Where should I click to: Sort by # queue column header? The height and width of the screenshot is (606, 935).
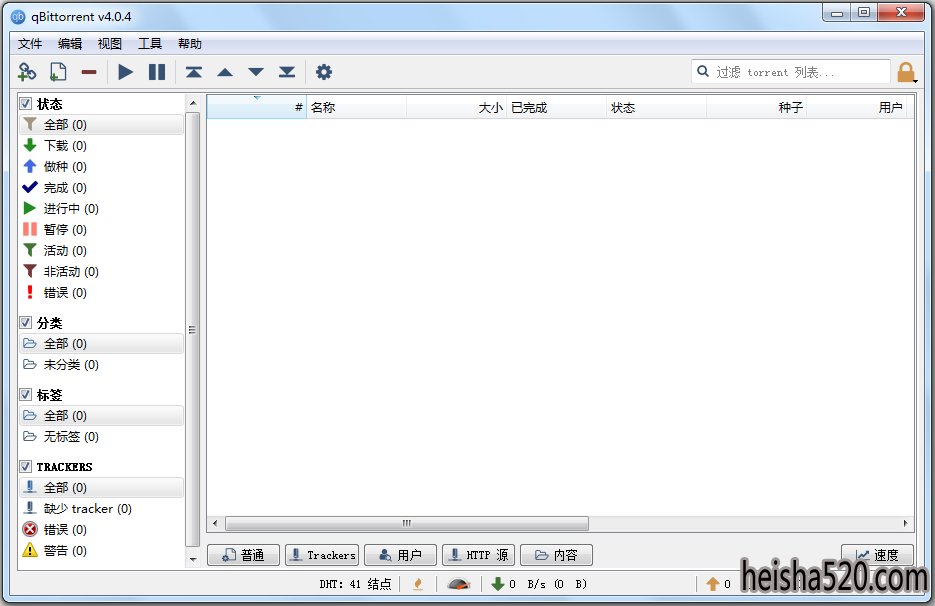[x=256, y=107]
